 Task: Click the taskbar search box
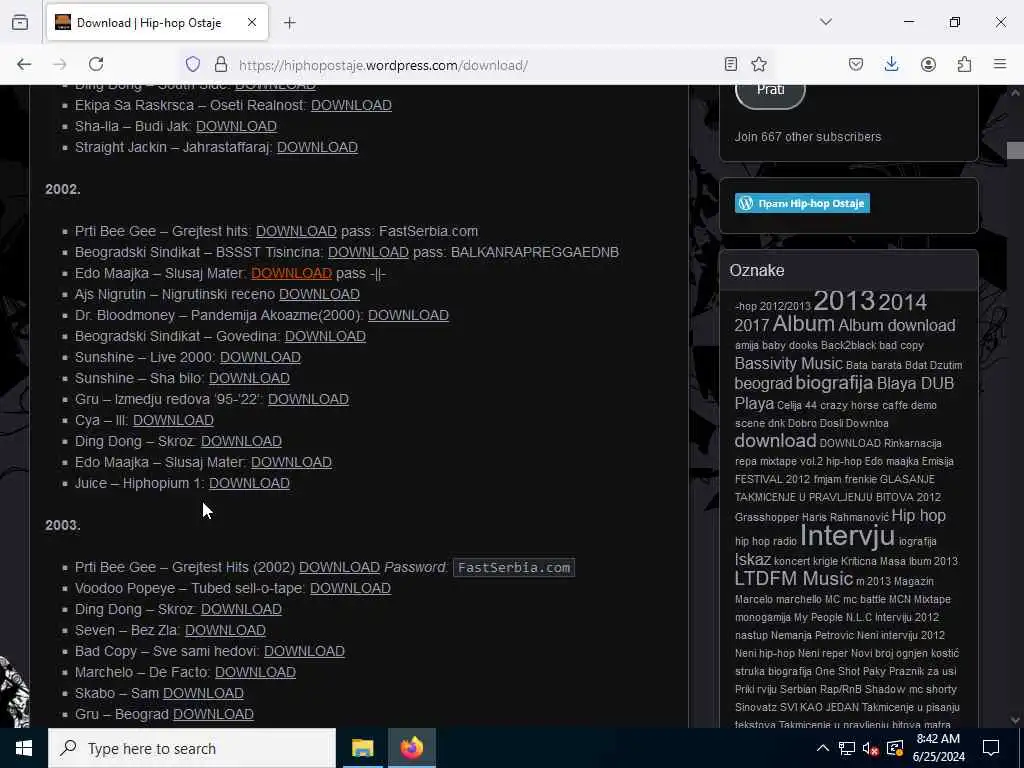(x=192, y=748)
